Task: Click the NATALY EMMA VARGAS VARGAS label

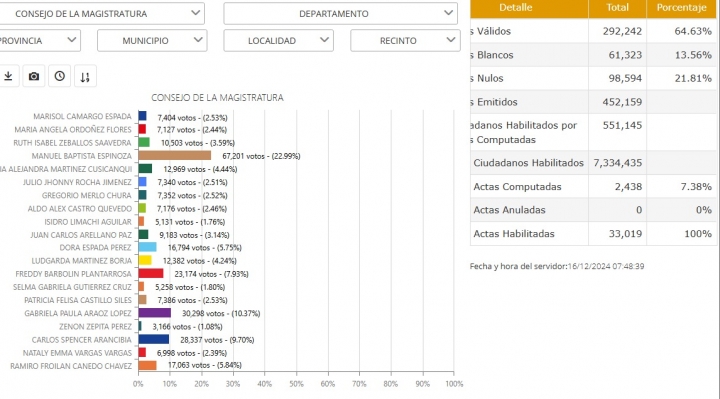Action: click(x=77, y=353)
